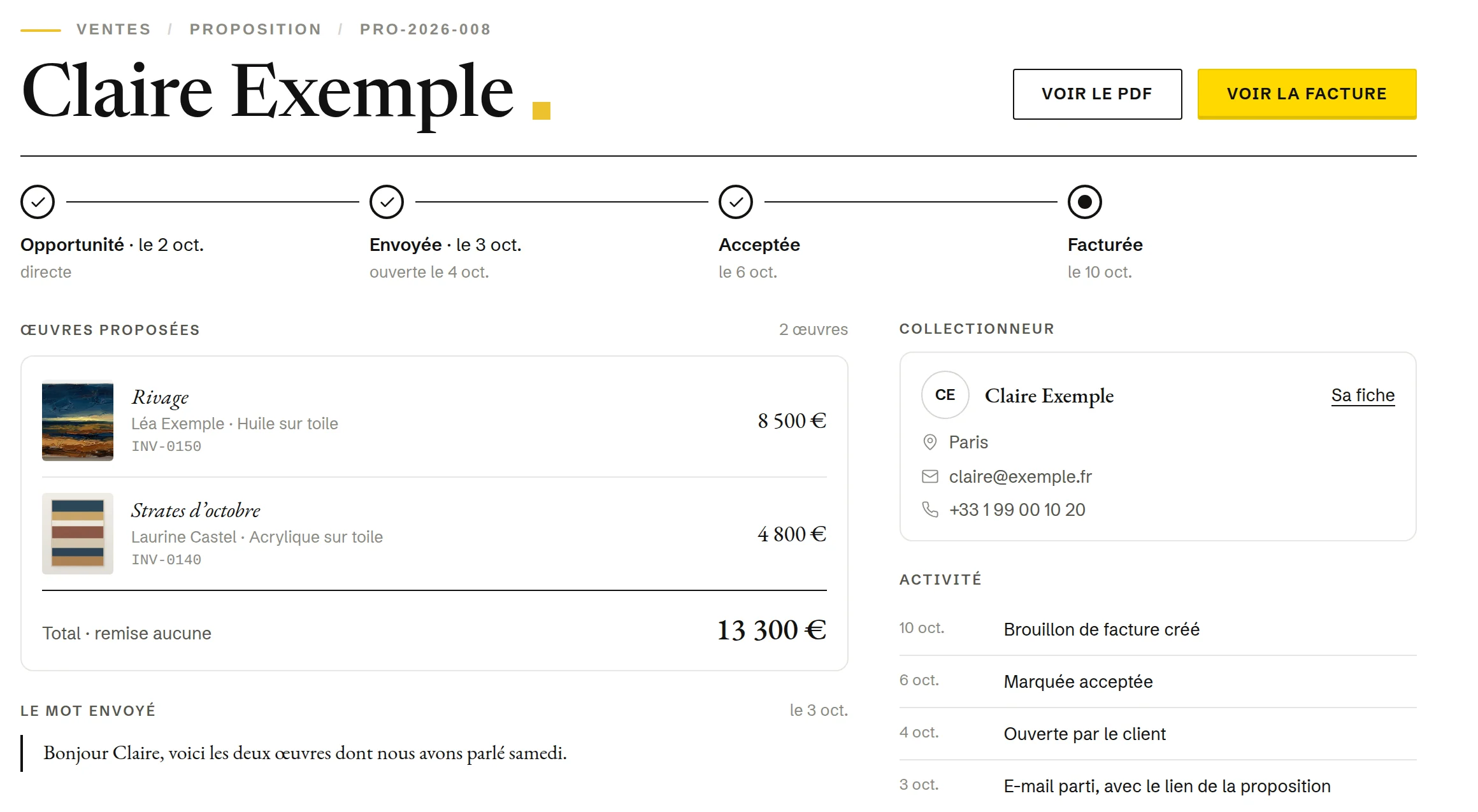The image size is (1478, 812).
Task: Click the CE avatar circle
Action: tap(945, 395)
